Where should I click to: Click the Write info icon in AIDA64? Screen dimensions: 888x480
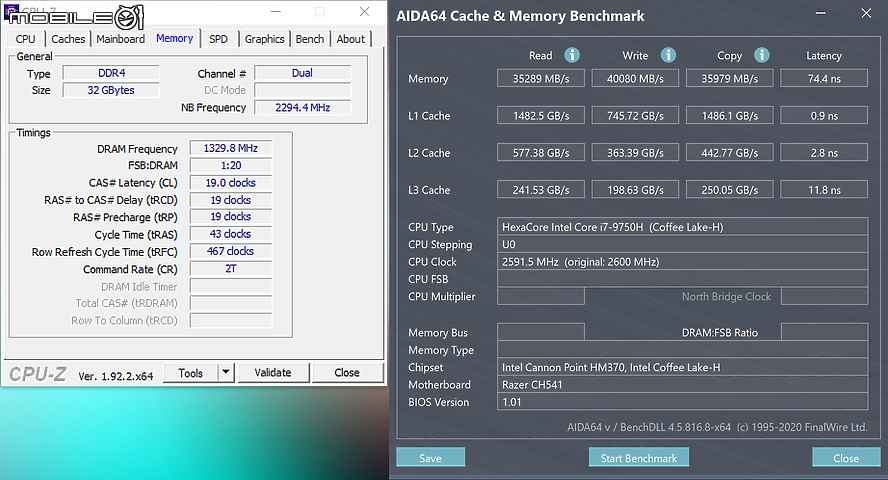point(668,55)
